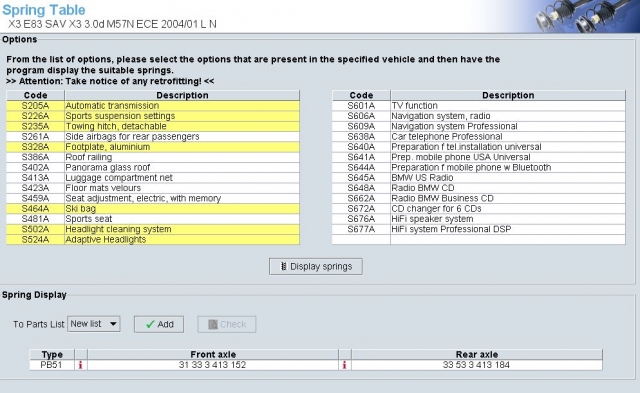Click the PB51 type cell

[x=52, y=365]
